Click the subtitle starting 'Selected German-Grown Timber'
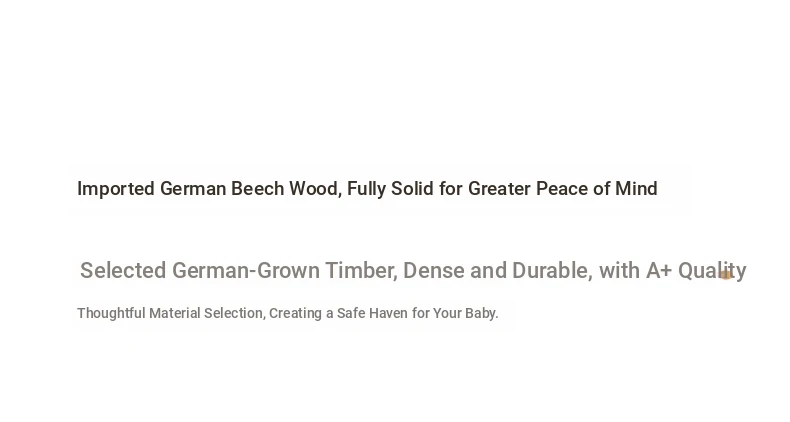790x422 pixels. click(413, 271)
